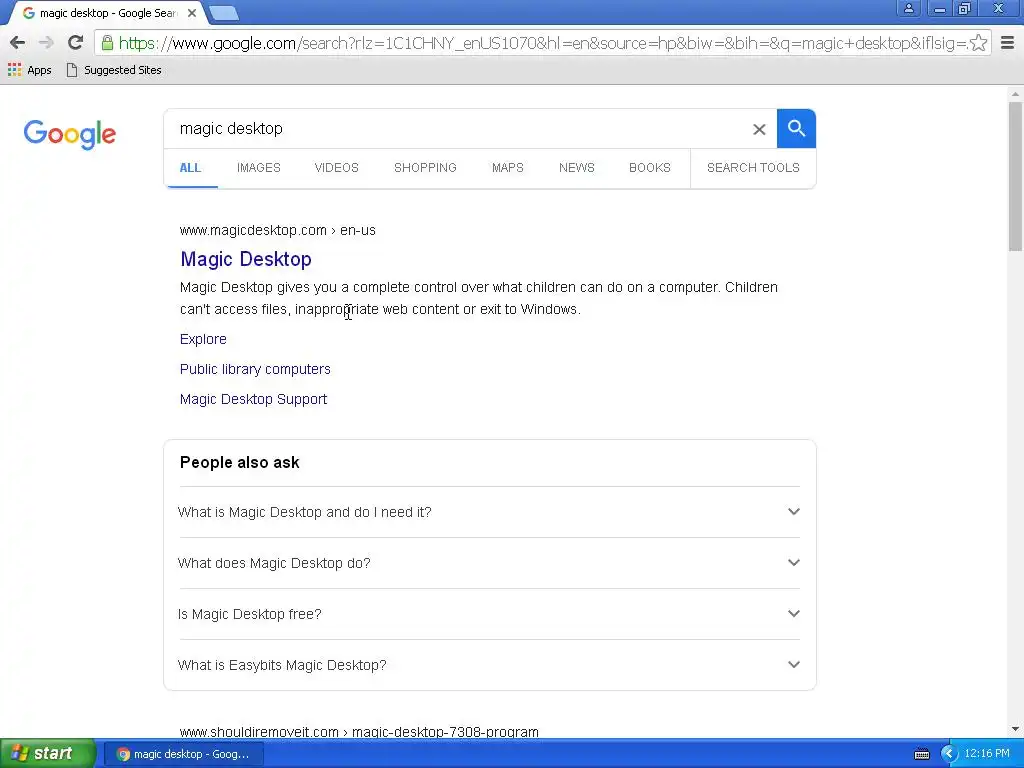Click the magic desktop tab title

pyautogui.click(x=108, y=13)
